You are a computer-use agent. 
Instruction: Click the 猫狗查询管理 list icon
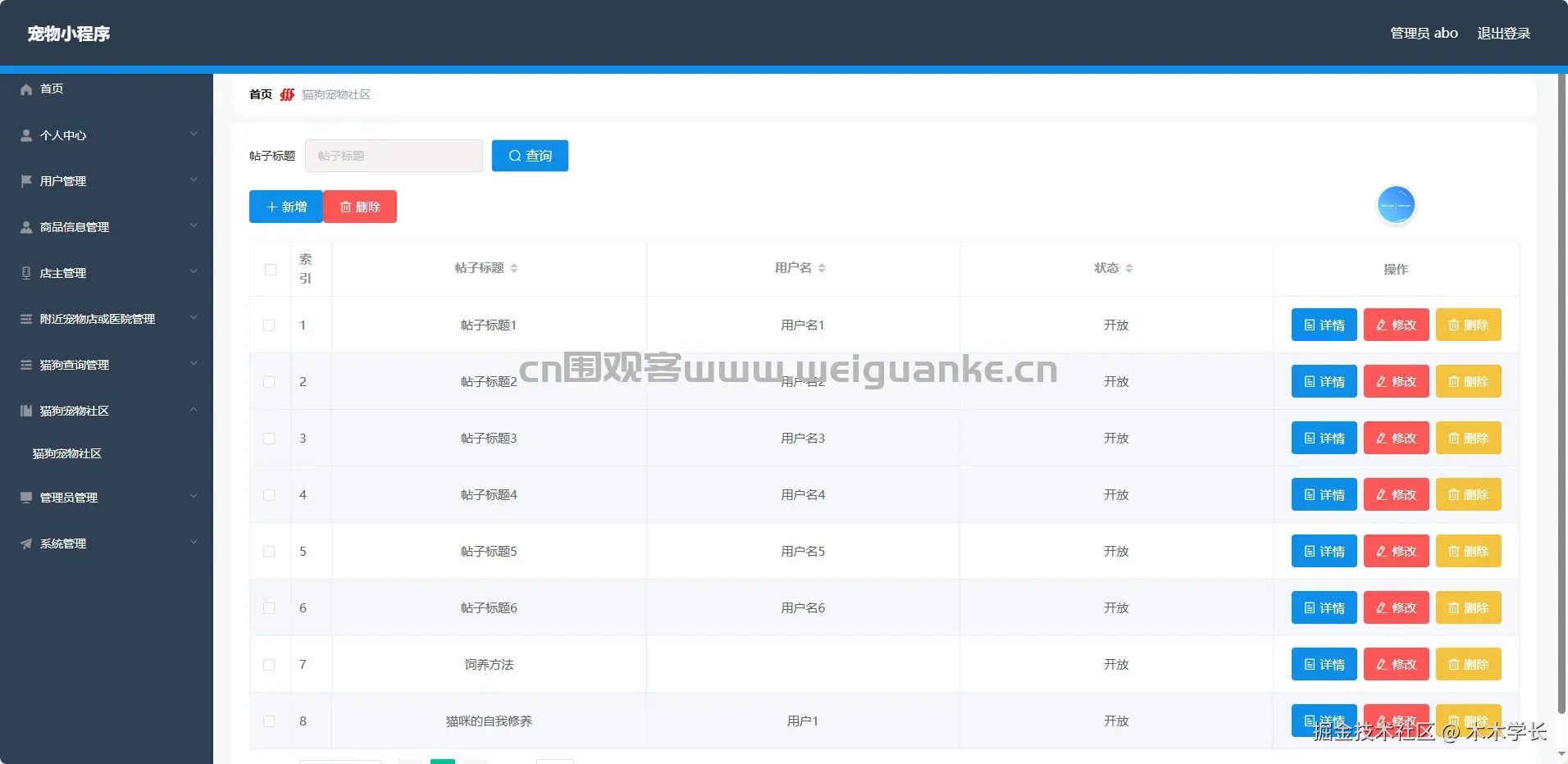click(26, 365)
